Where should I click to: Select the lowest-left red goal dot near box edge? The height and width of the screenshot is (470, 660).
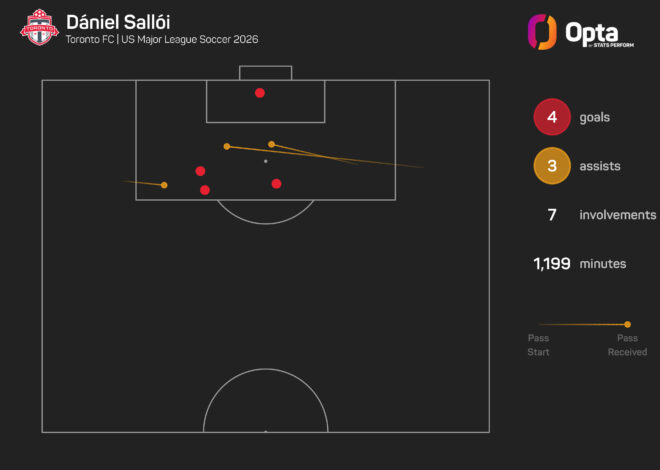coord(205,190)
